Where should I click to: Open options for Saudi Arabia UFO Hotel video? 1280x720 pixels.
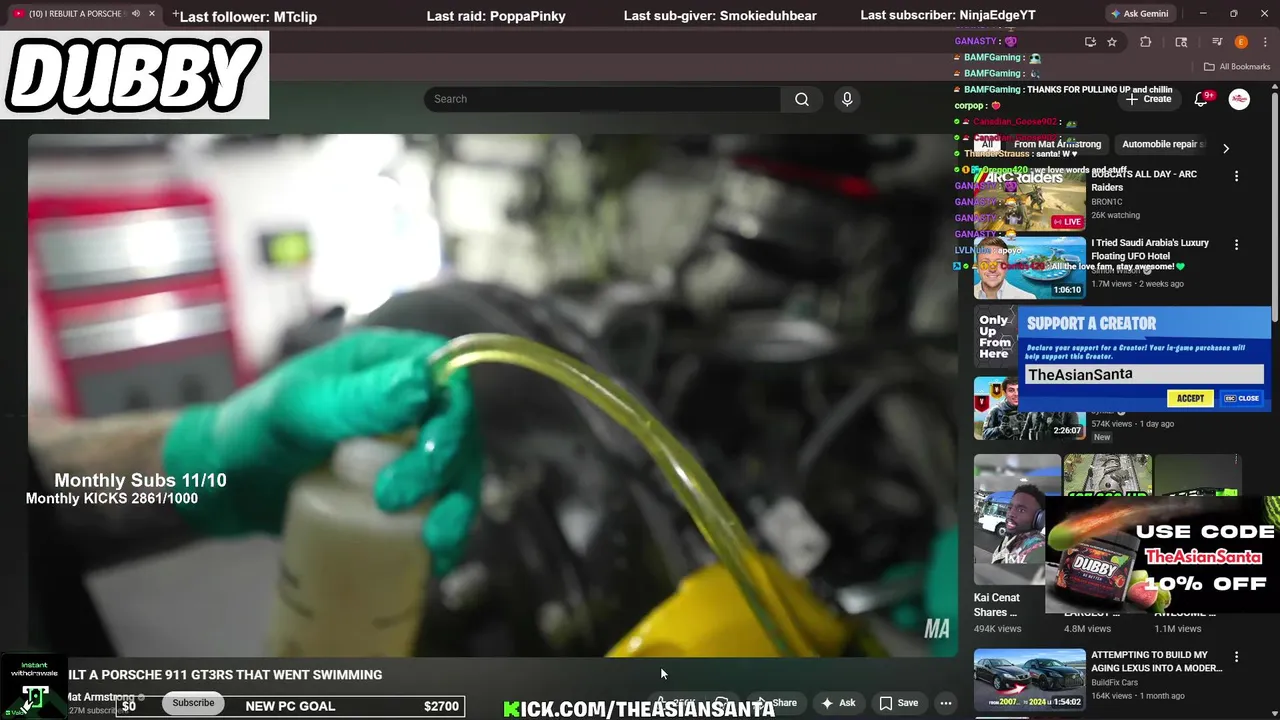[1236, 245]
